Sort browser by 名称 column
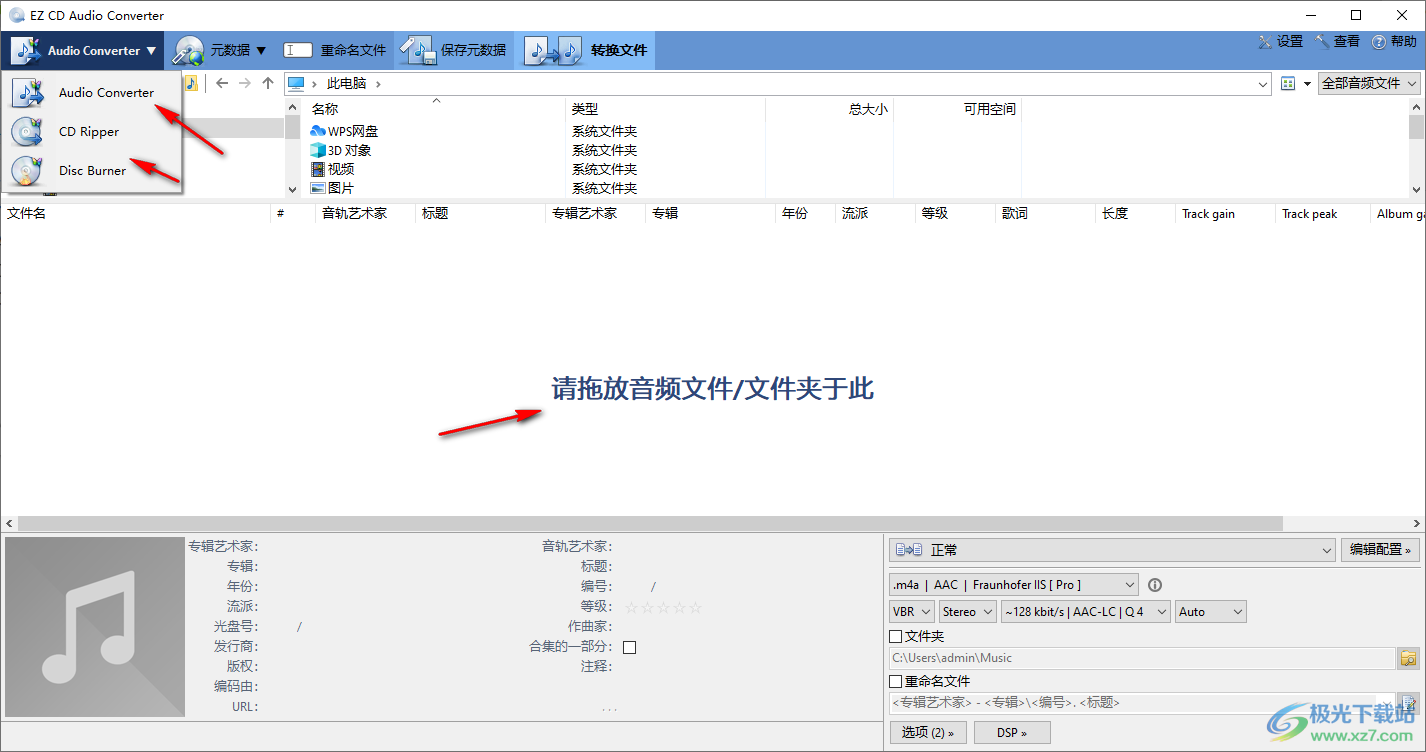Viewport: 1426px width, 752px height. 435,109
